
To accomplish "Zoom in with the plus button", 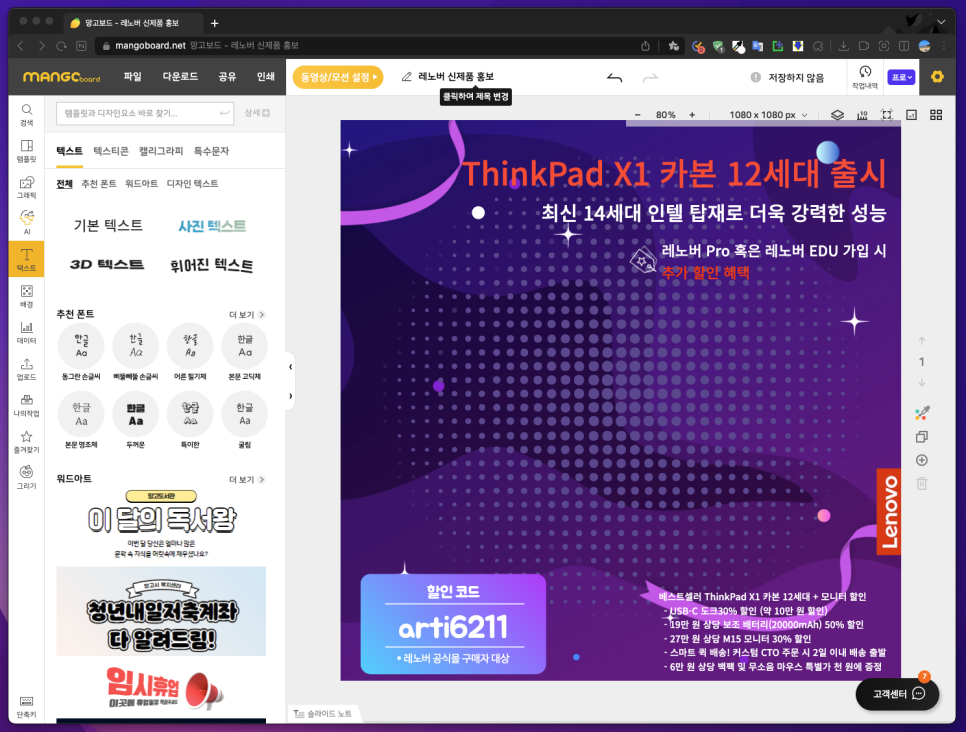I will point(692,115).
